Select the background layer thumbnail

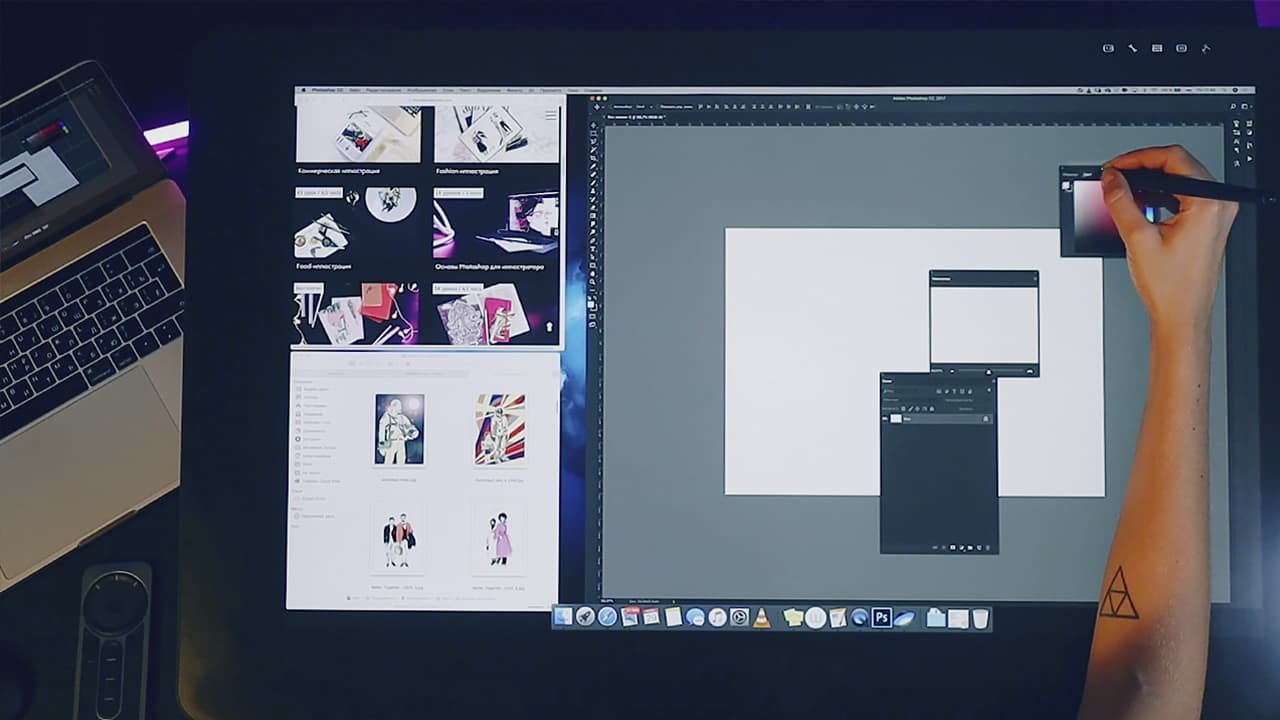pyautogui.click(x=896, y=419)
